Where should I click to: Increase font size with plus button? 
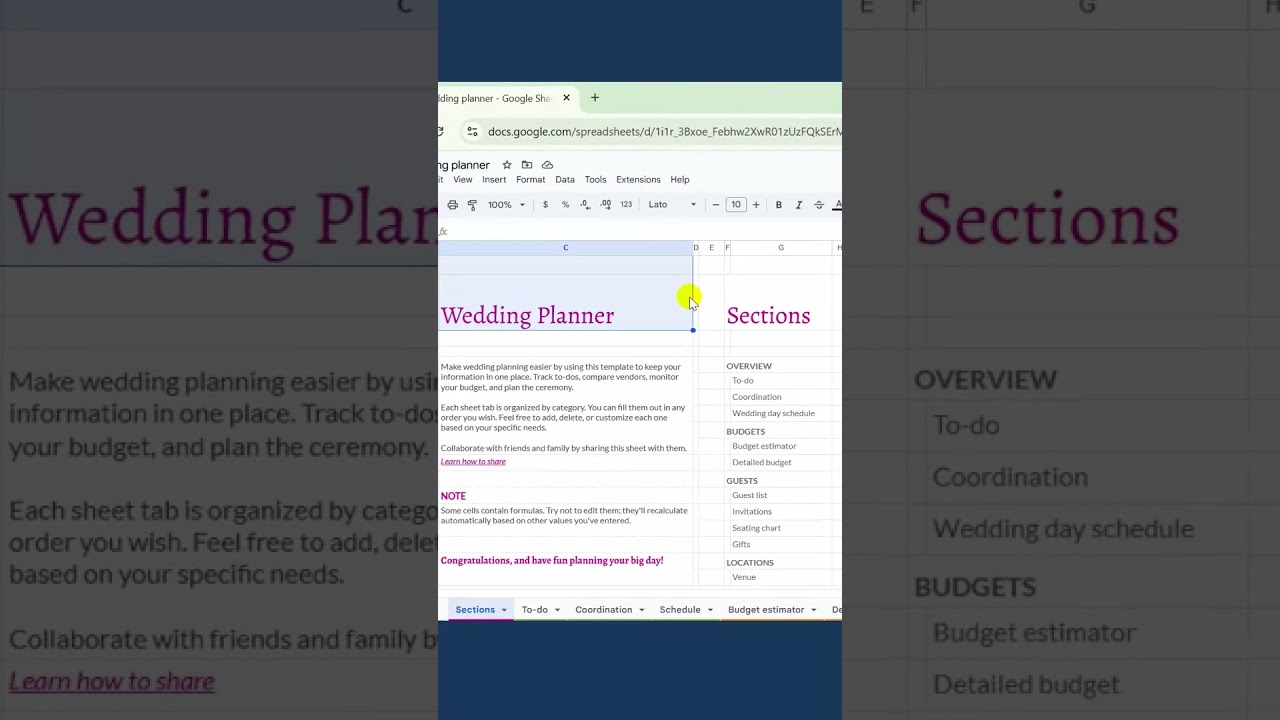756,205
